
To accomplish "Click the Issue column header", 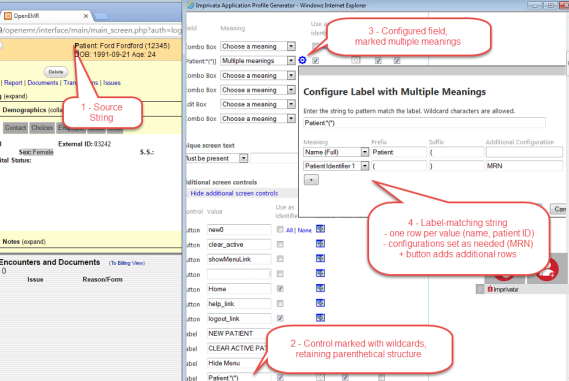I will tap(35, 279).
